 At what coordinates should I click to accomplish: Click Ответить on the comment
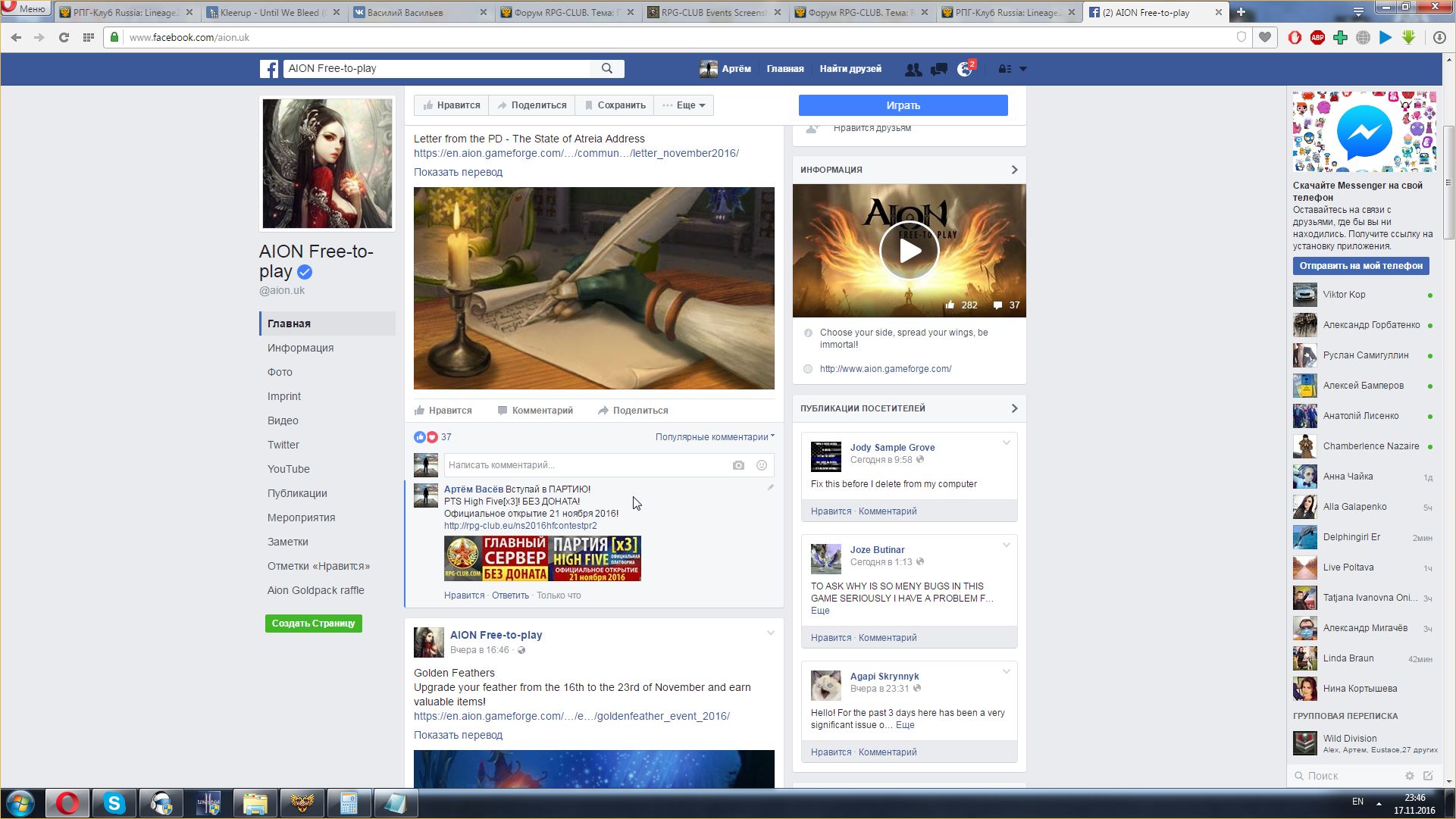click(510, 595)
